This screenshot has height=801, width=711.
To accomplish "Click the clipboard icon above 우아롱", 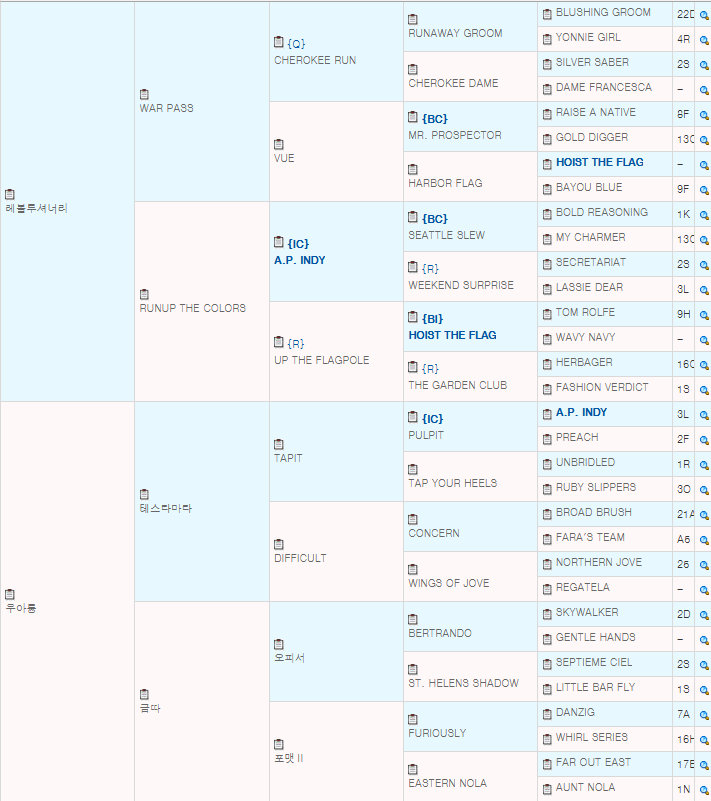I will pyautogui.click(x=10, y=595).
